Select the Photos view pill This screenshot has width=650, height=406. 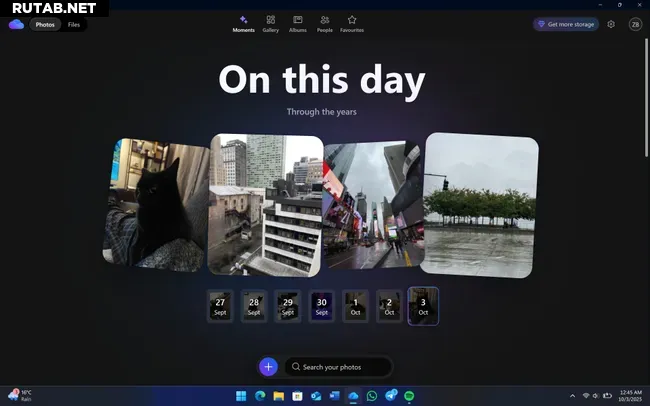45,24
